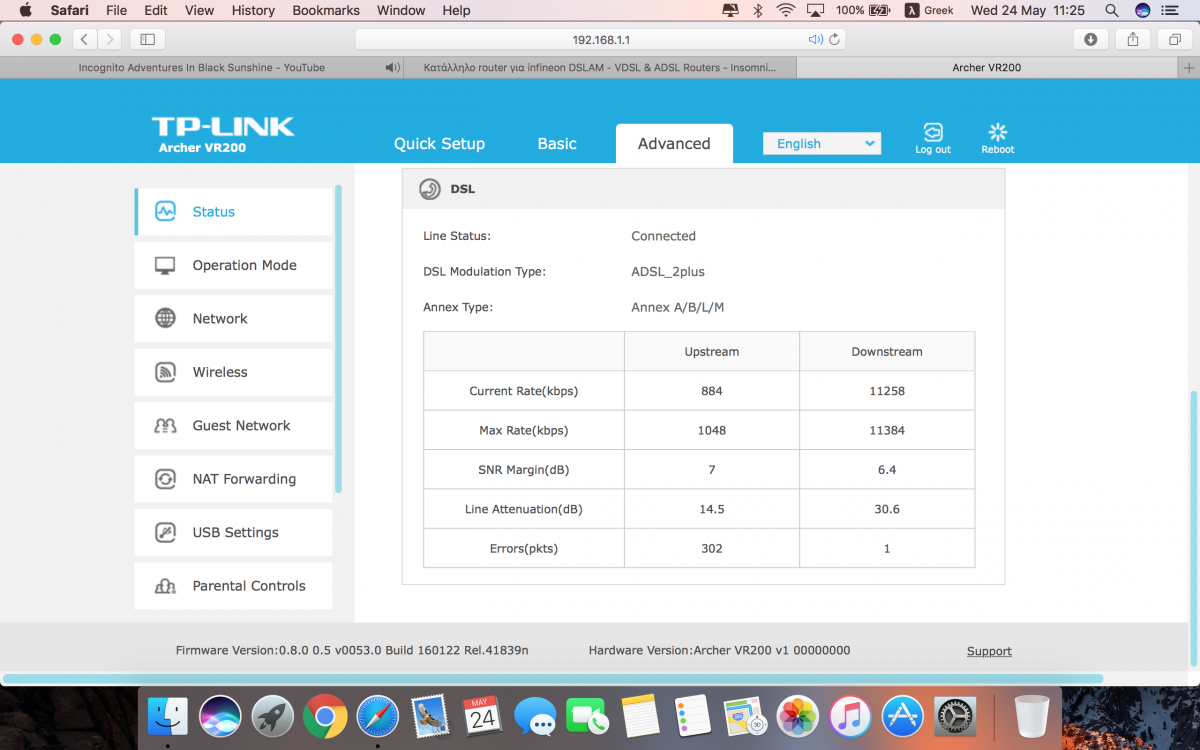
Task: Click the sidebar menu vertical scrollbar
Action: pos(338,338)
